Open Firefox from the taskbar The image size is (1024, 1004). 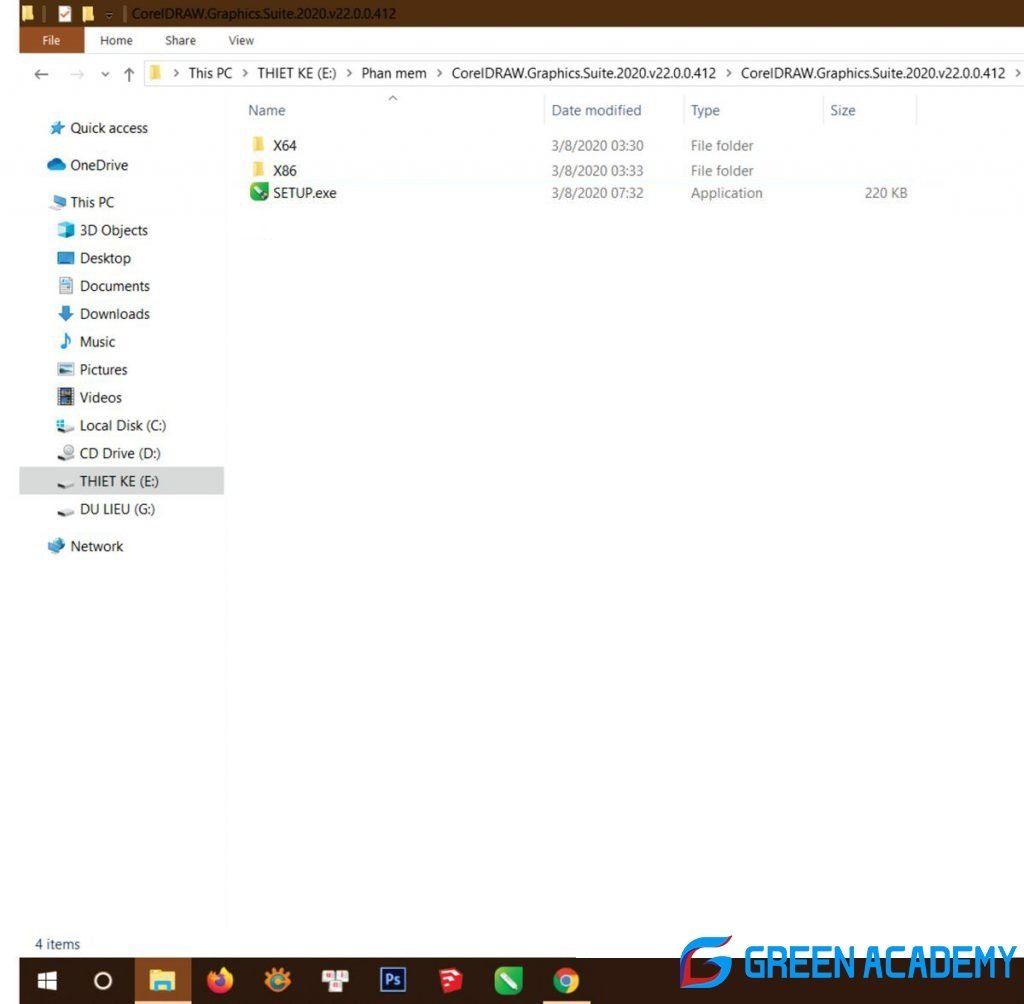click(220, 981)
